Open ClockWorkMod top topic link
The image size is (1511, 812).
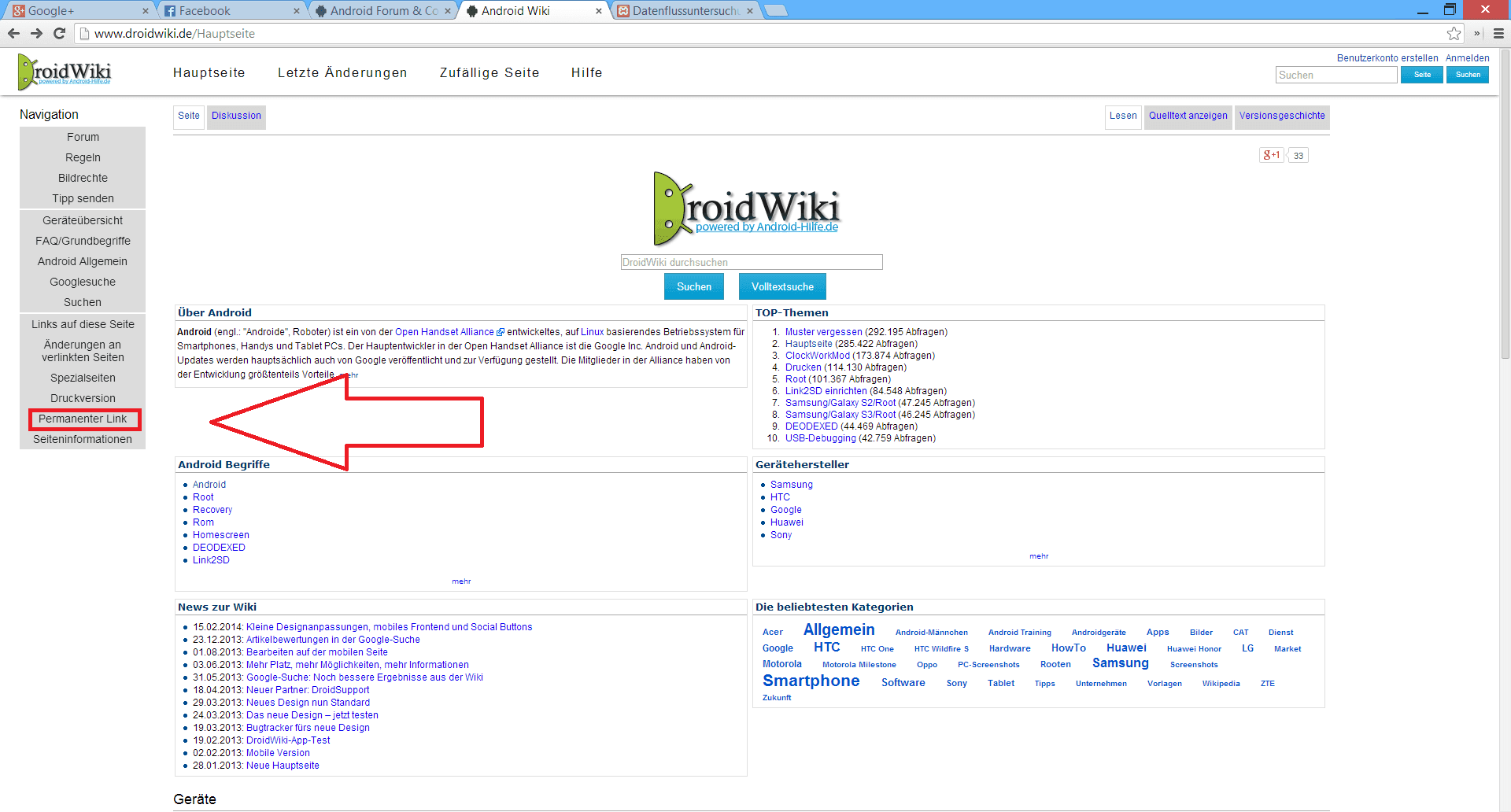point(817,356)
